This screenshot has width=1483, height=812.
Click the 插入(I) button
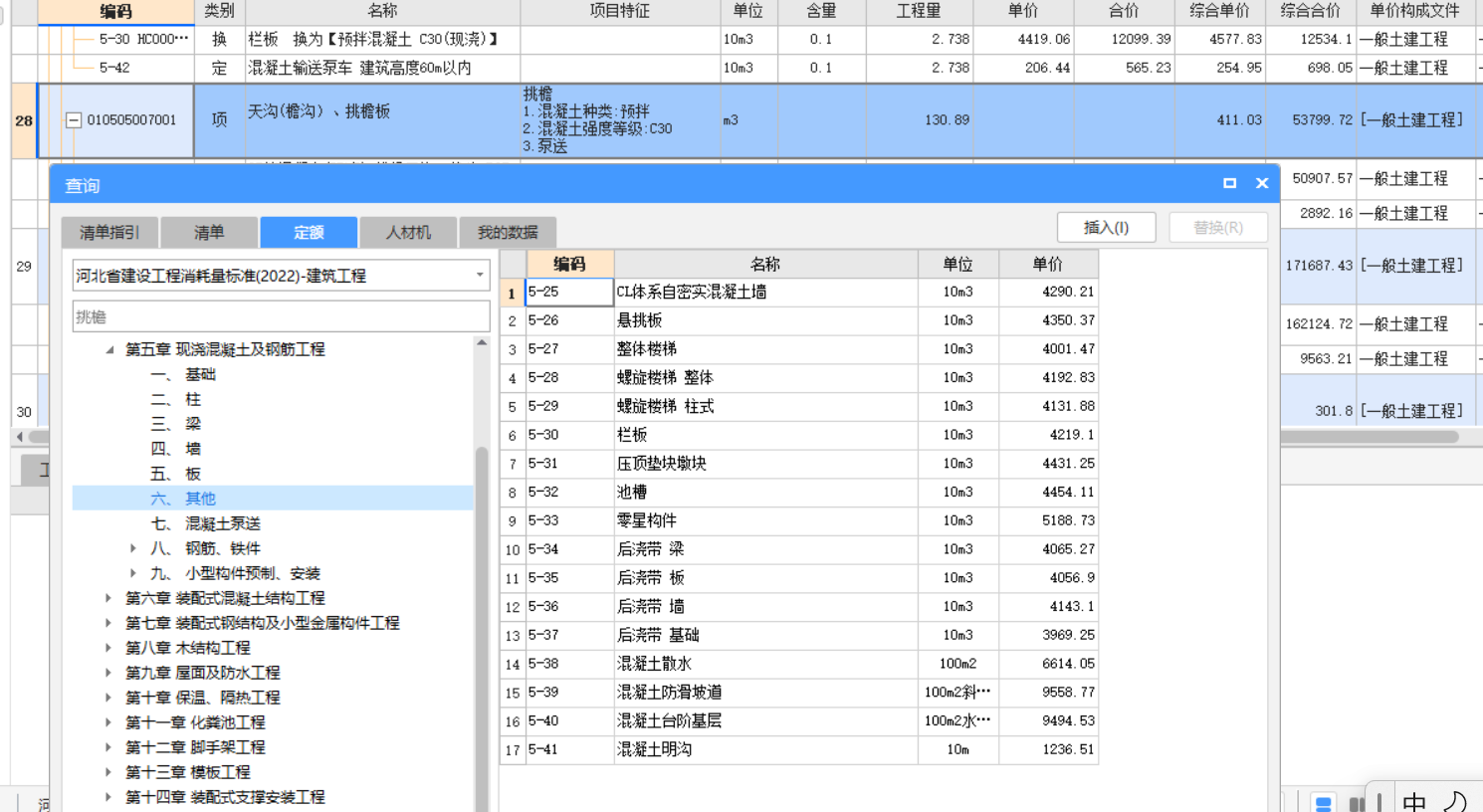pos(1106,227)
